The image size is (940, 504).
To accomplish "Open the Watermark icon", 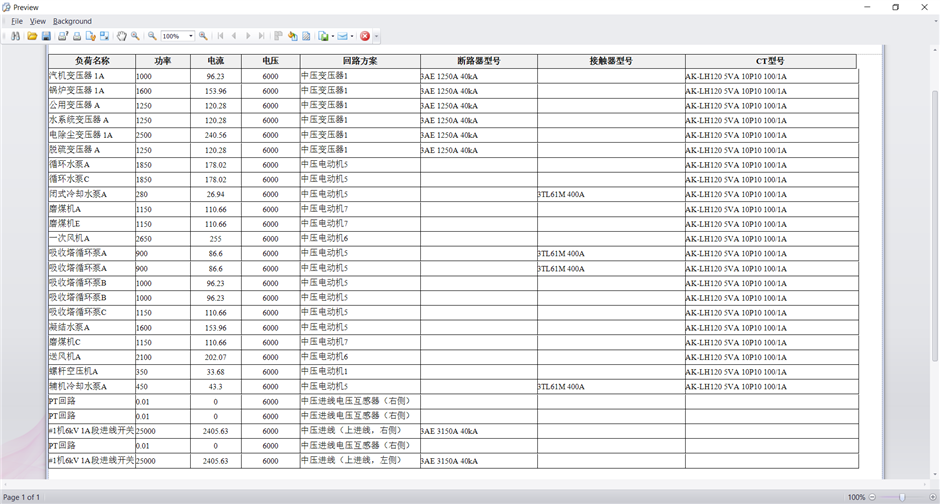I will coord(306,36).
